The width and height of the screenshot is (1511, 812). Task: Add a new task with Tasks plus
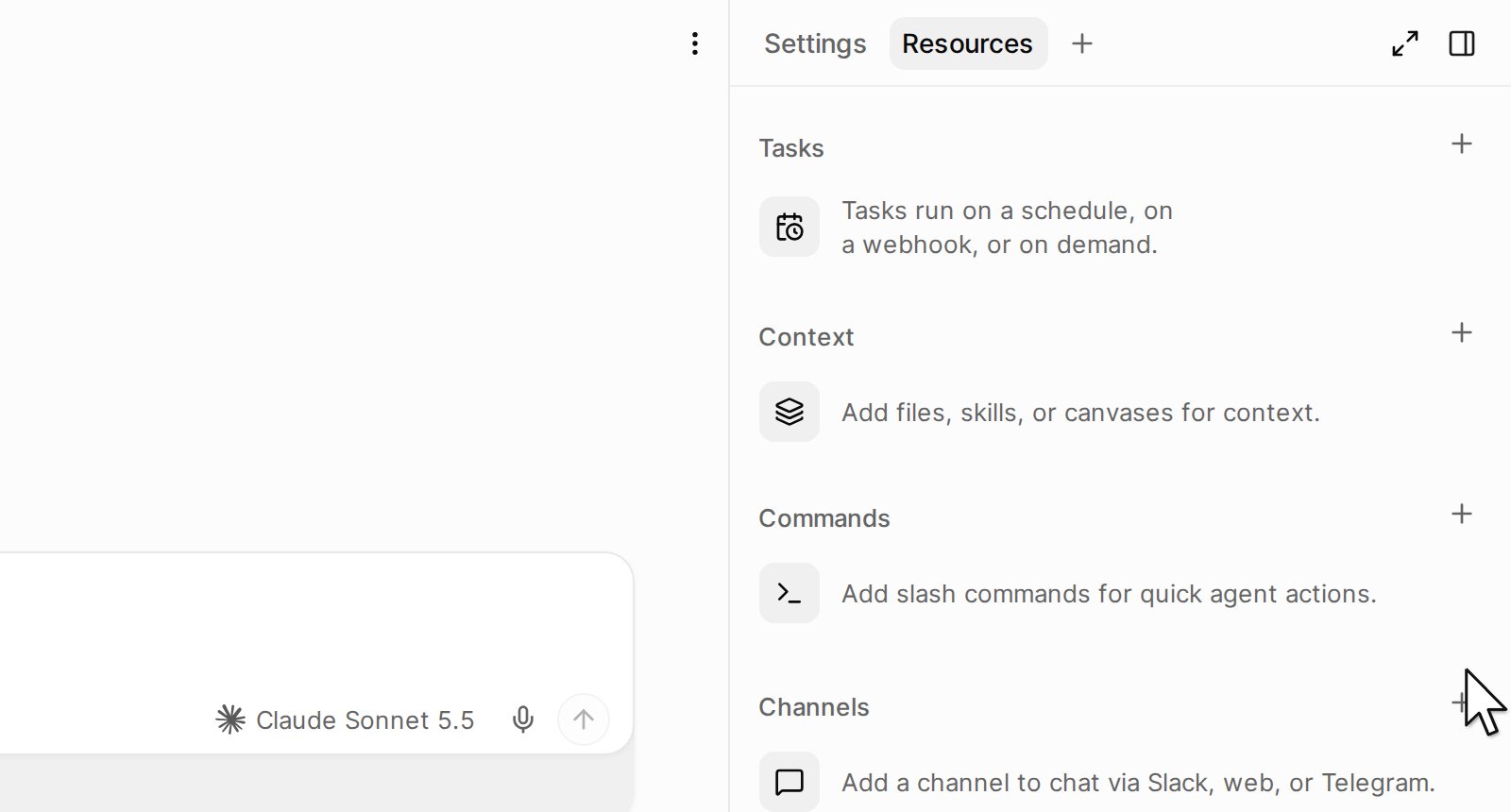click(1462, 144)
